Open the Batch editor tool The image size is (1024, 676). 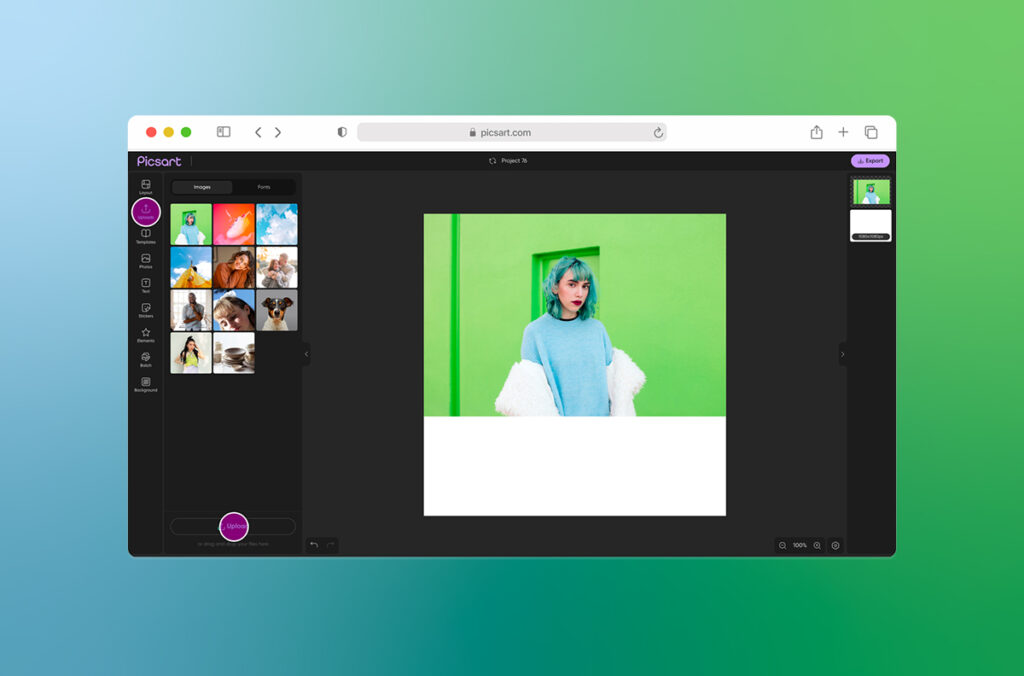pos(146,359)
